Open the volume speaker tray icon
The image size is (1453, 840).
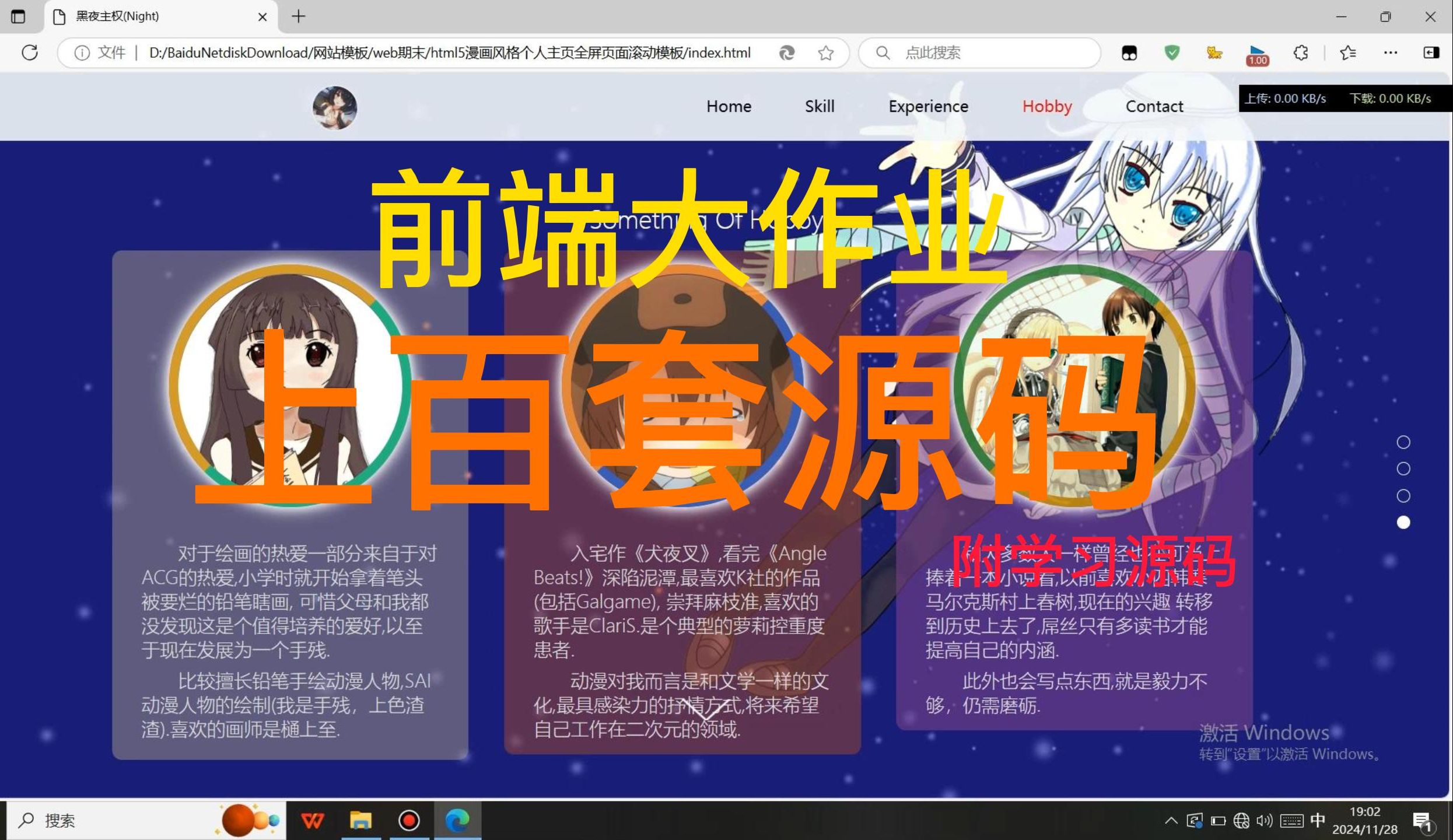[x=1264, y=821]
